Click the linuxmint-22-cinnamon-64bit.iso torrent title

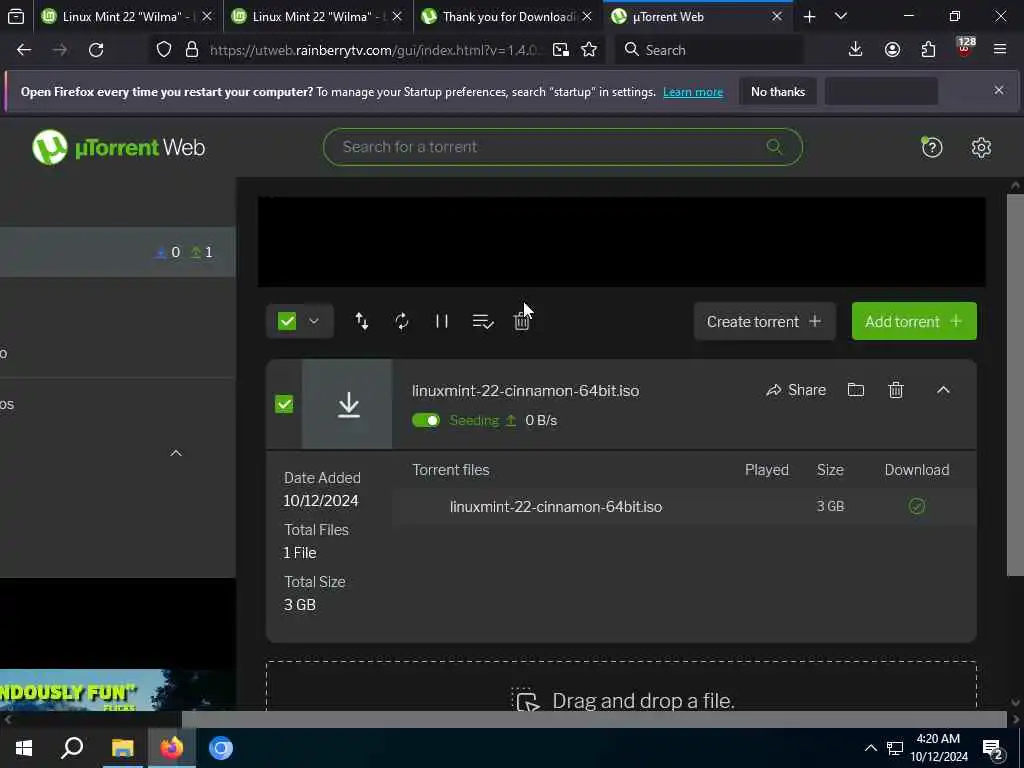tap(526, 391)
